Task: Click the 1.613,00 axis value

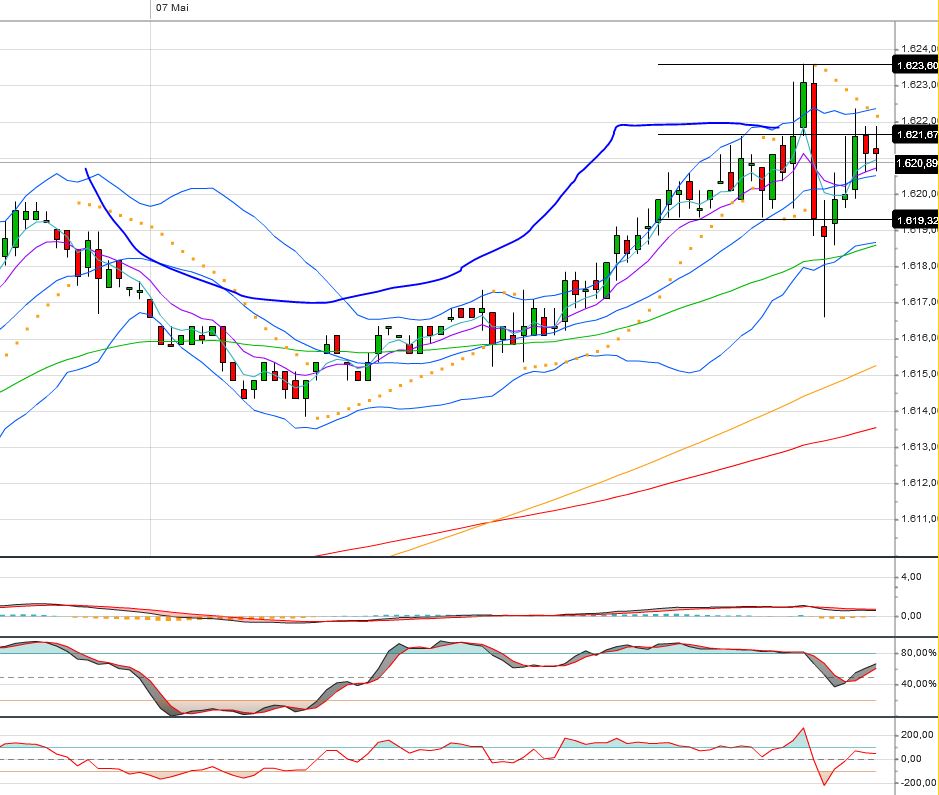Action: 920,447
